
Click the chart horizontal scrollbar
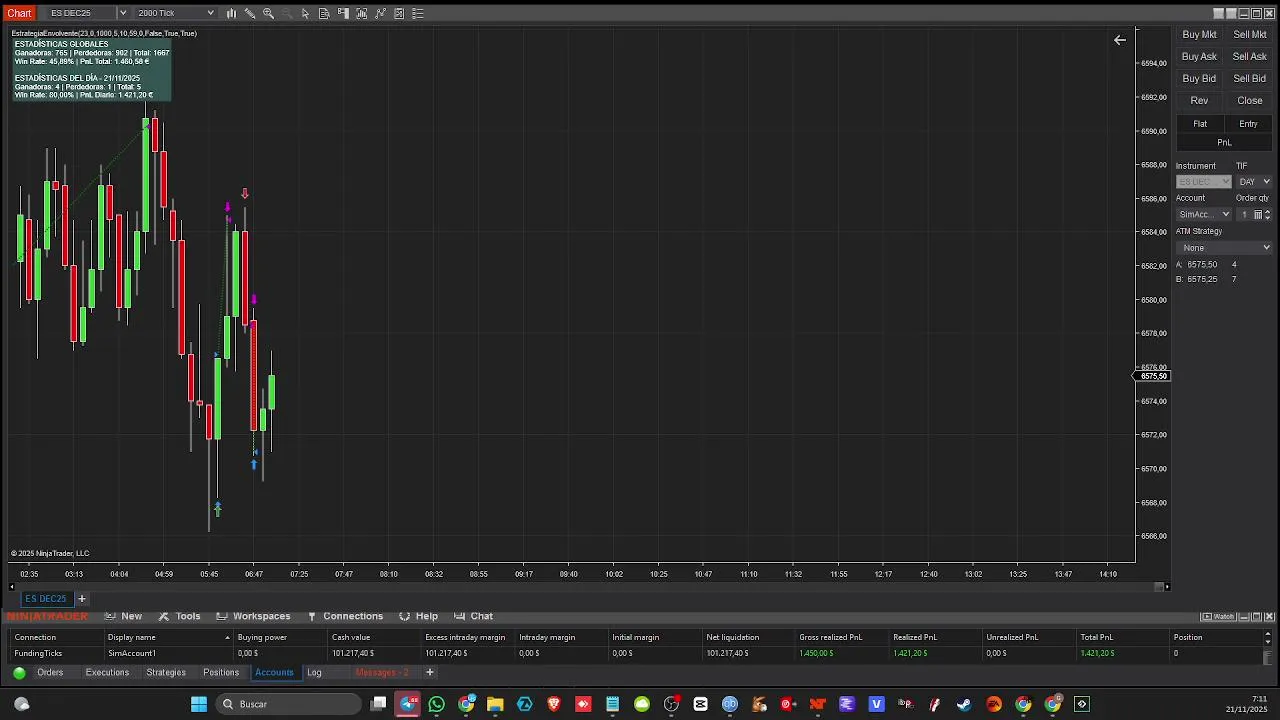(x=588, y=586)
